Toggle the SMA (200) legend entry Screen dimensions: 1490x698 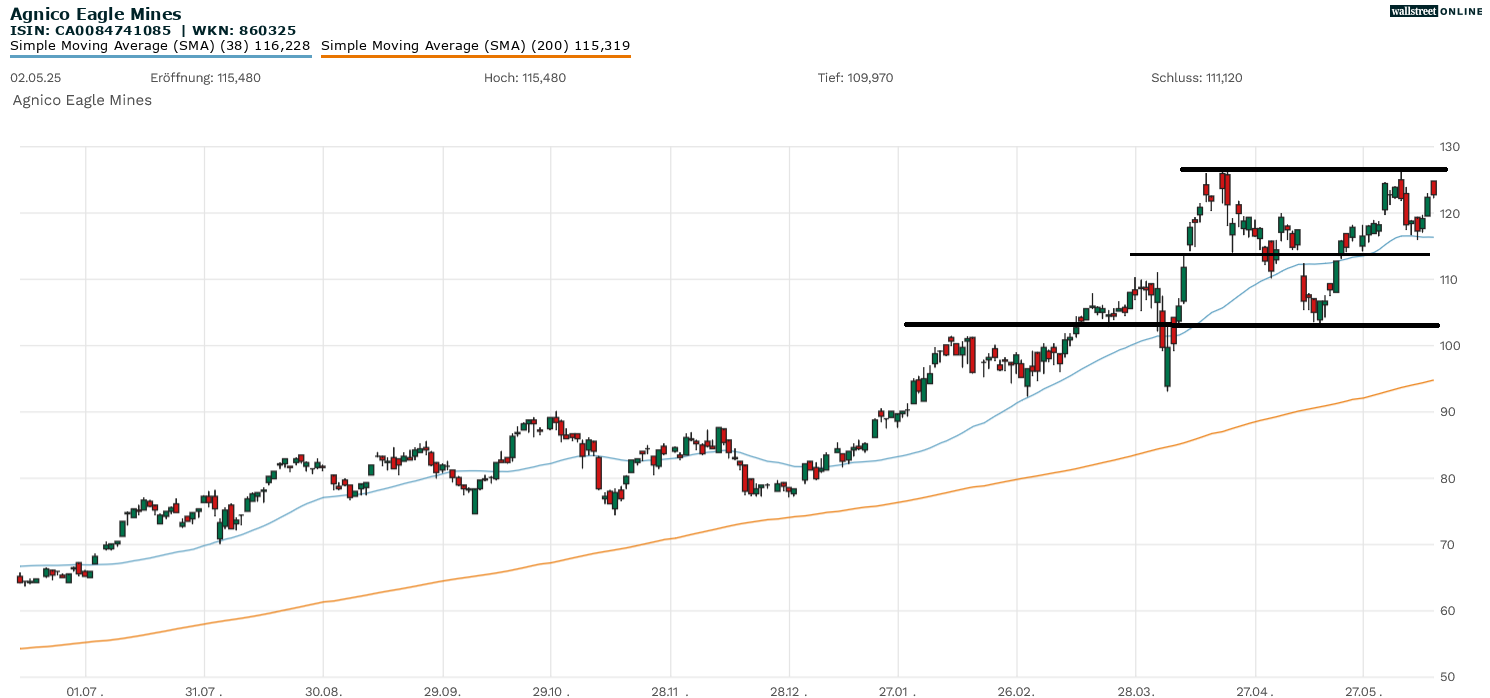tap(475, 45)
